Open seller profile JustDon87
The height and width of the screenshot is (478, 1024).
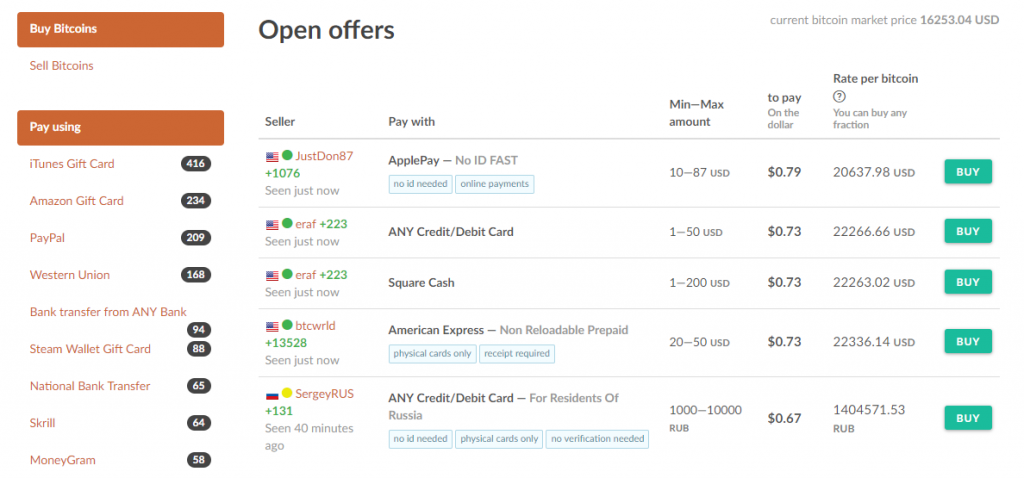(325, 156)
